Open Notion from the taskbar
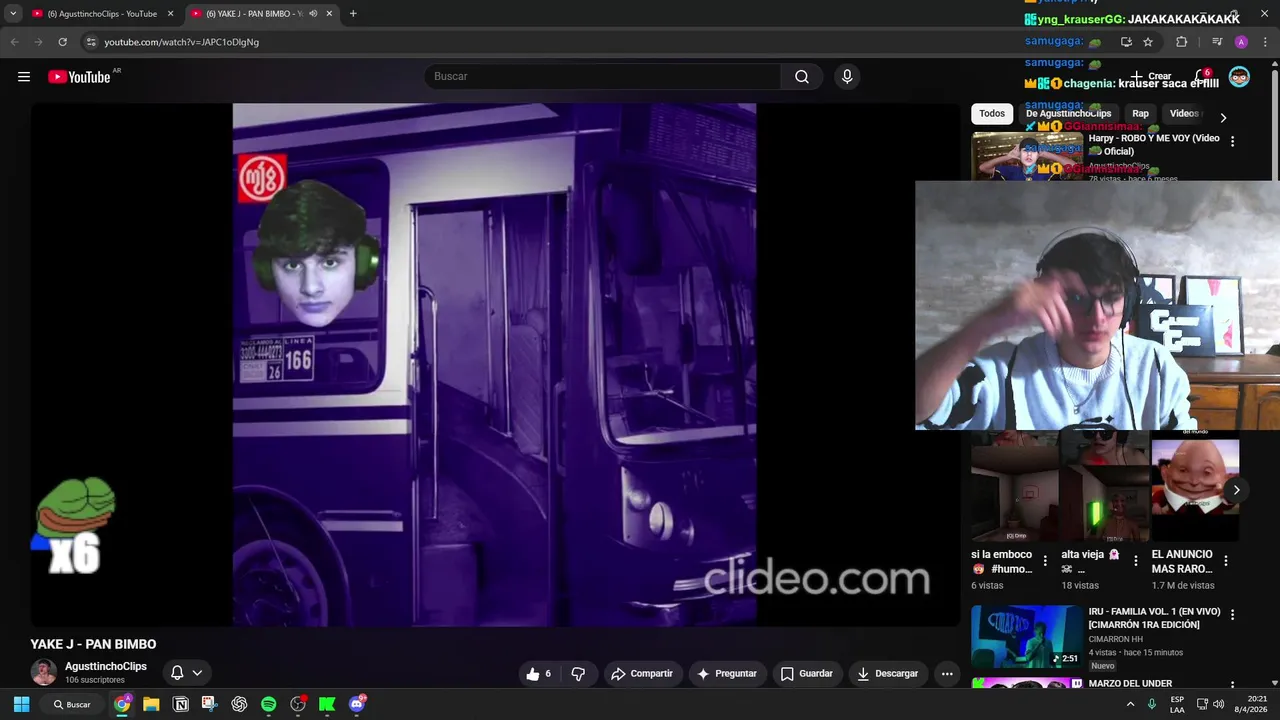The width and height of the screenshot is (1280, 720). click(181, 704)
